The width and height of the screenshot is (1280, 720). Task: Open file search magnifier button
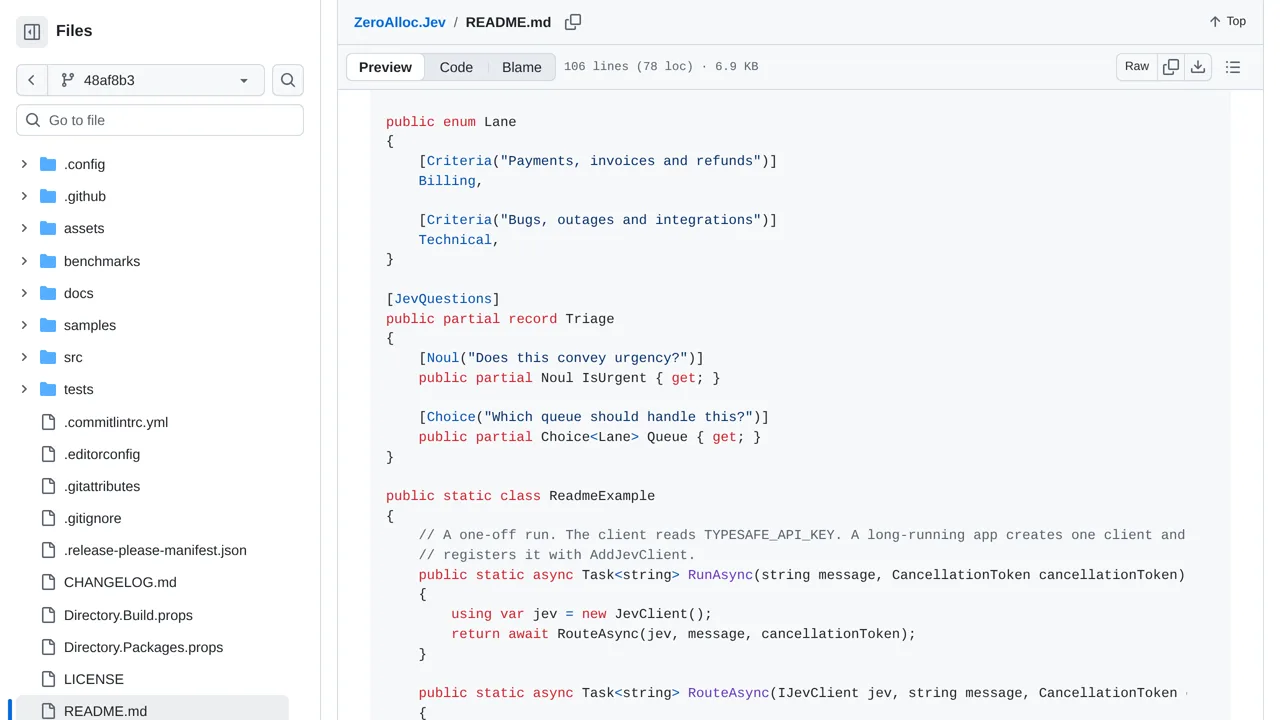288,80
